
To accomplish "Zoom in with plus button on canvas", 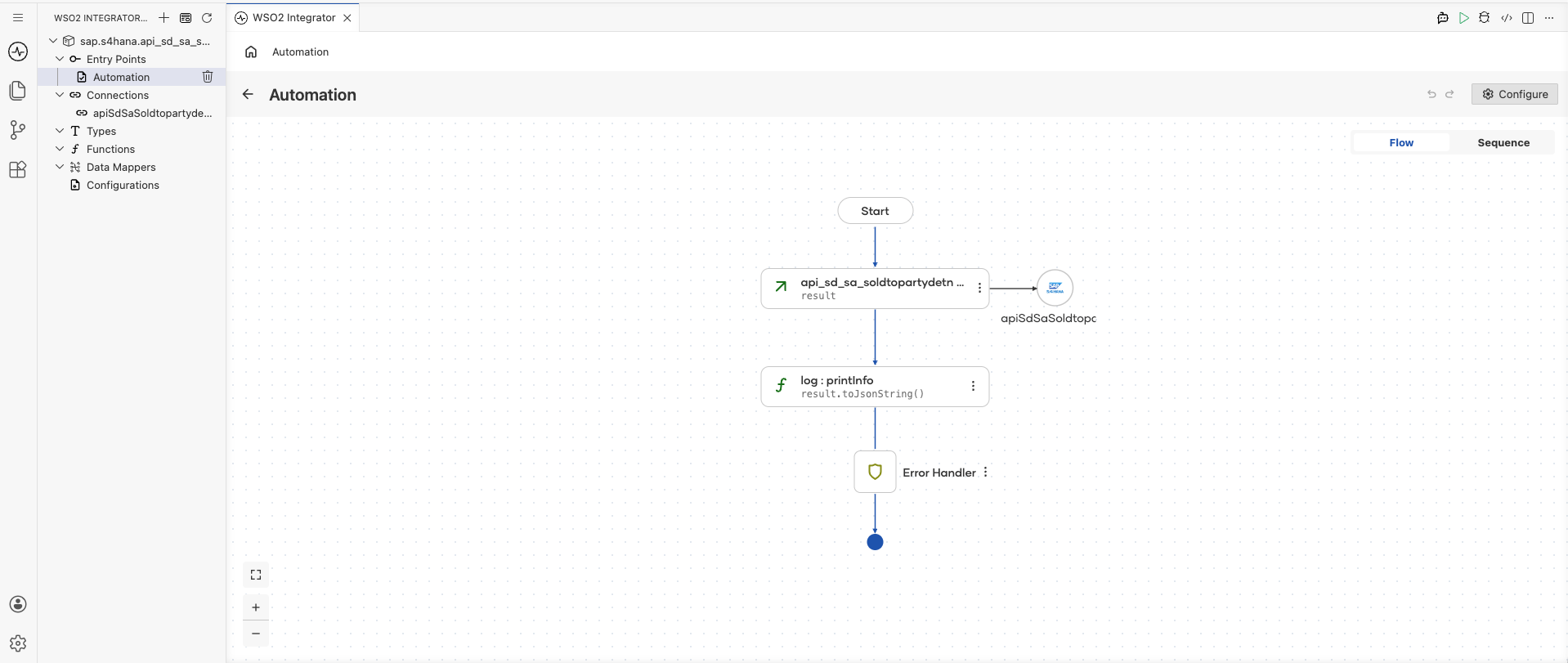I will coord(256,607).
